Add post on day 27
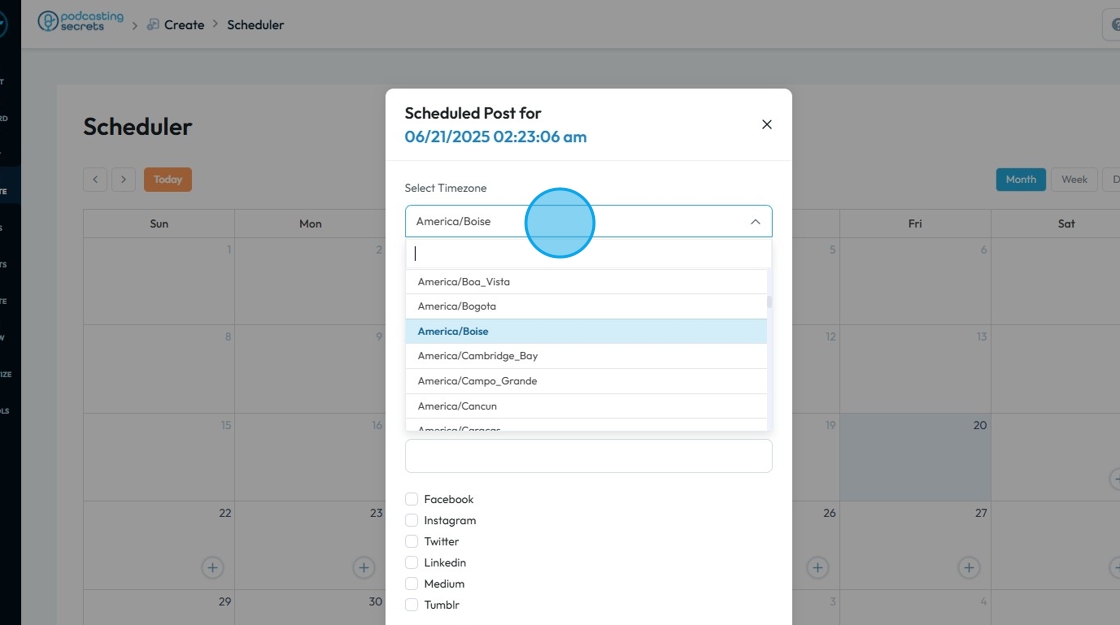 point(968,567)
